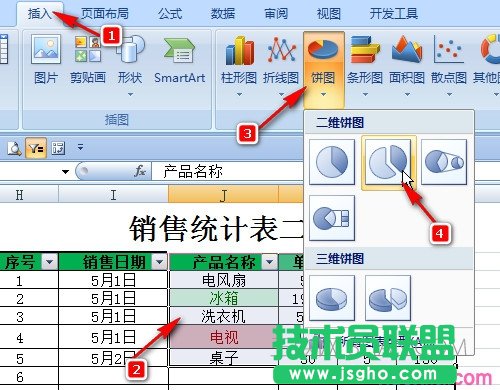500x390 pixels.
Task: Click the print preview toolbar icon
Action: [x=14, y=148]
